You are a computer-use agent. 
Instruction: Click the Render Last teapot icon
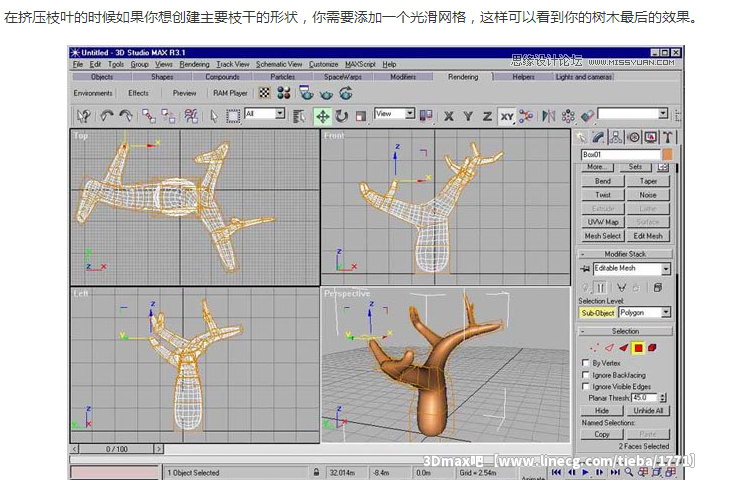(346, 93)
